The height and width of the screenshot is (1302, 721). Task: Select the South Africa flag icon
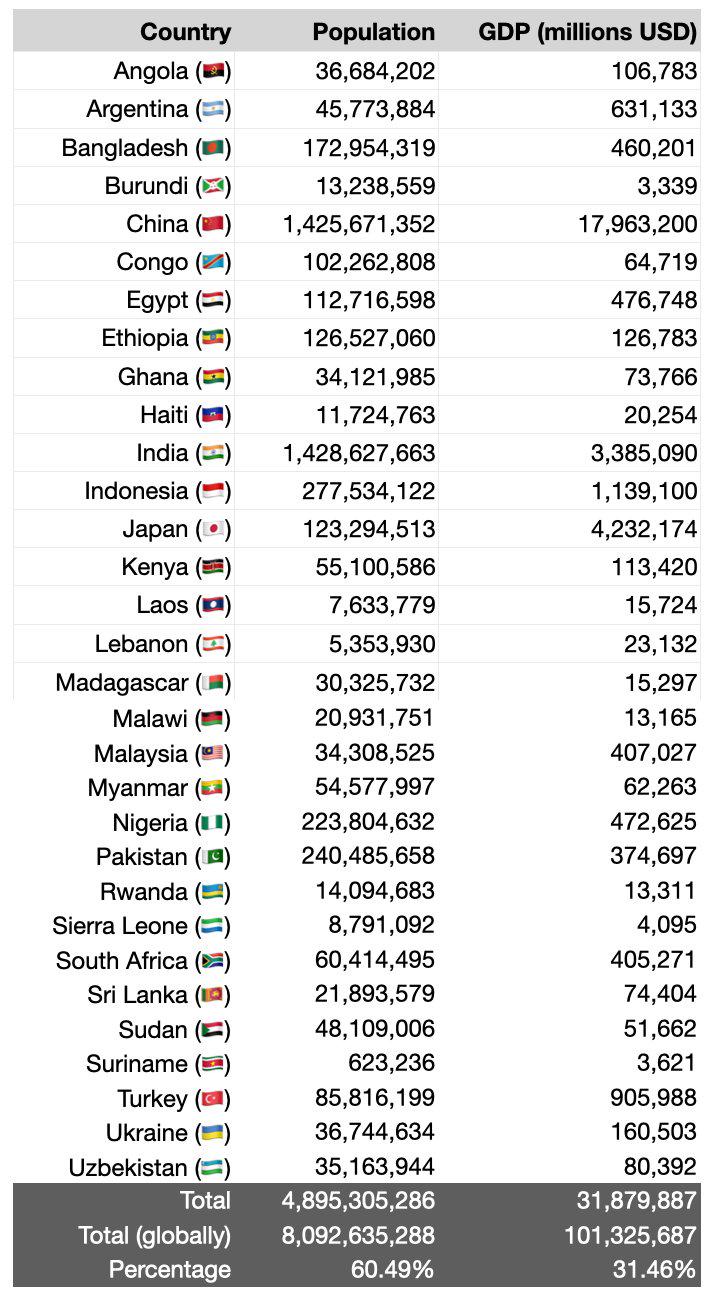(213, 961)
